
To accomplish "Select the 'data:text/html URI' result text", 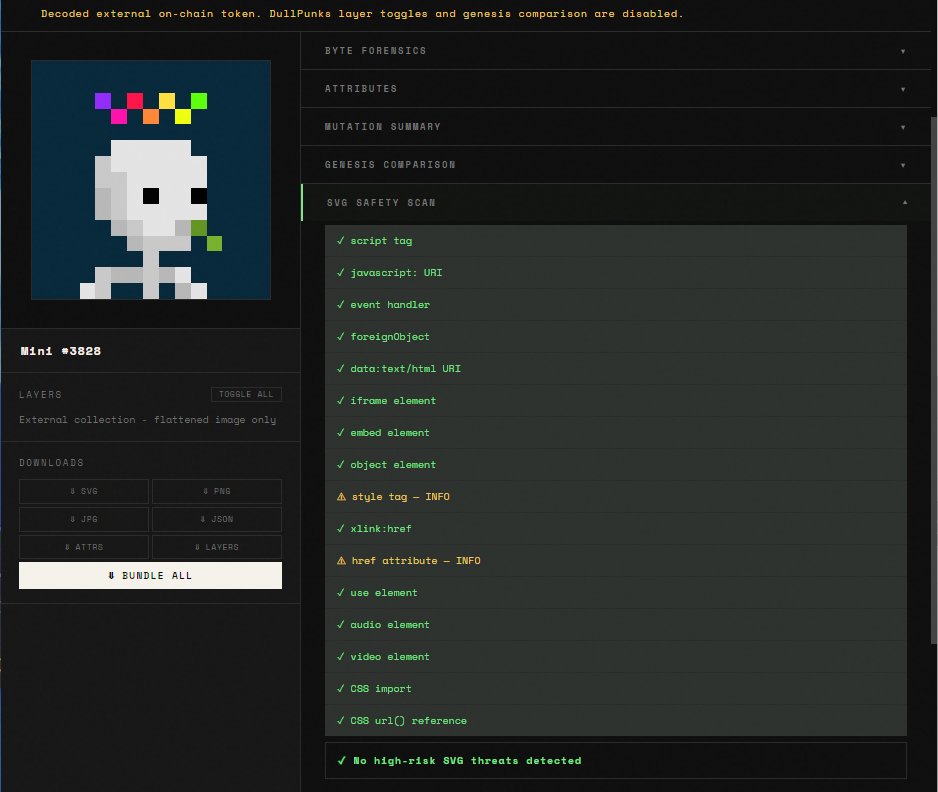I will click(x=406, y=368).
